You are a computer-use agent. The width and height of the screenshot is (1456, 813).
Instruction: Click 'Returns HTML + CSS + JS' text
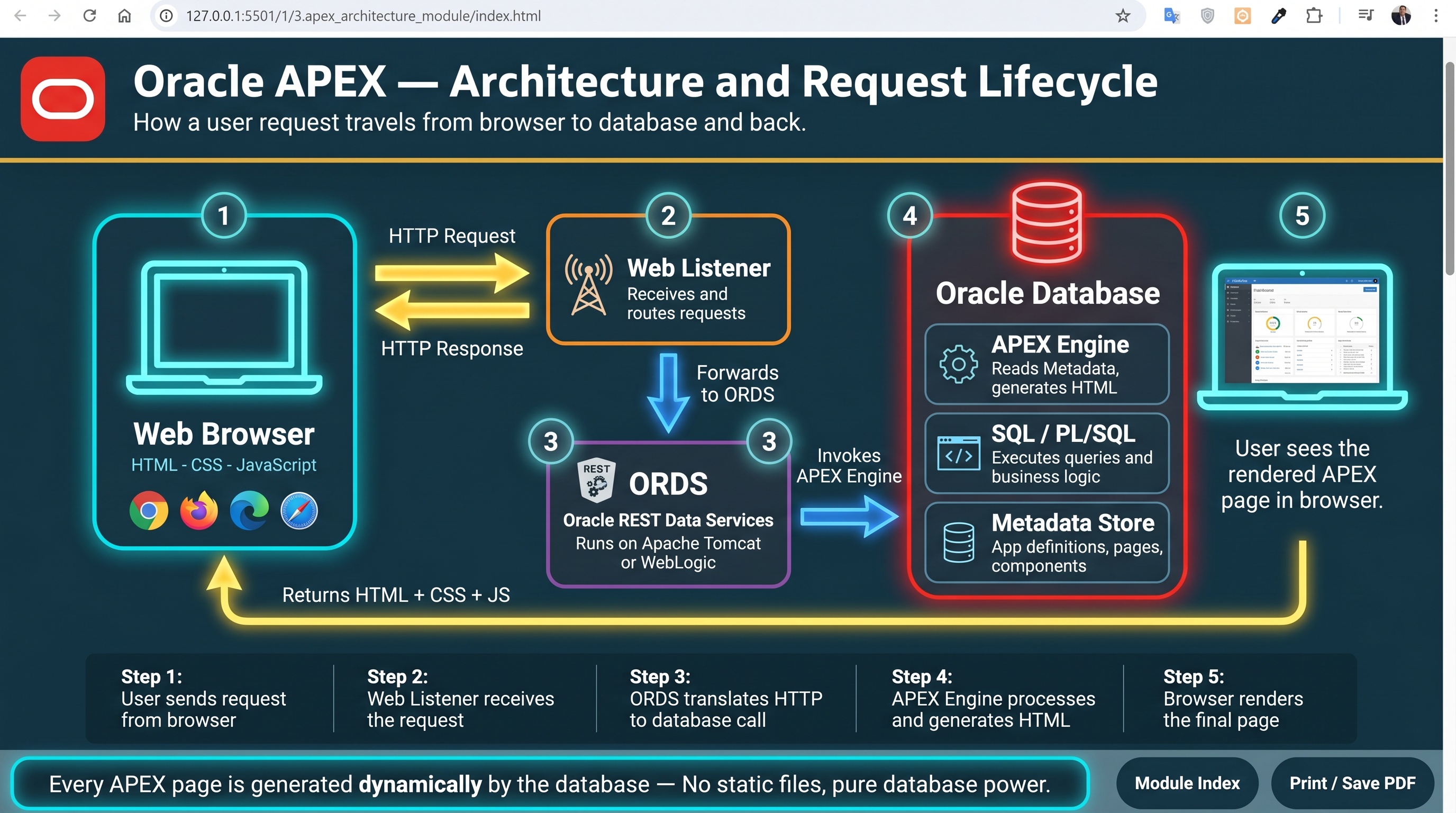click(396, 595)
